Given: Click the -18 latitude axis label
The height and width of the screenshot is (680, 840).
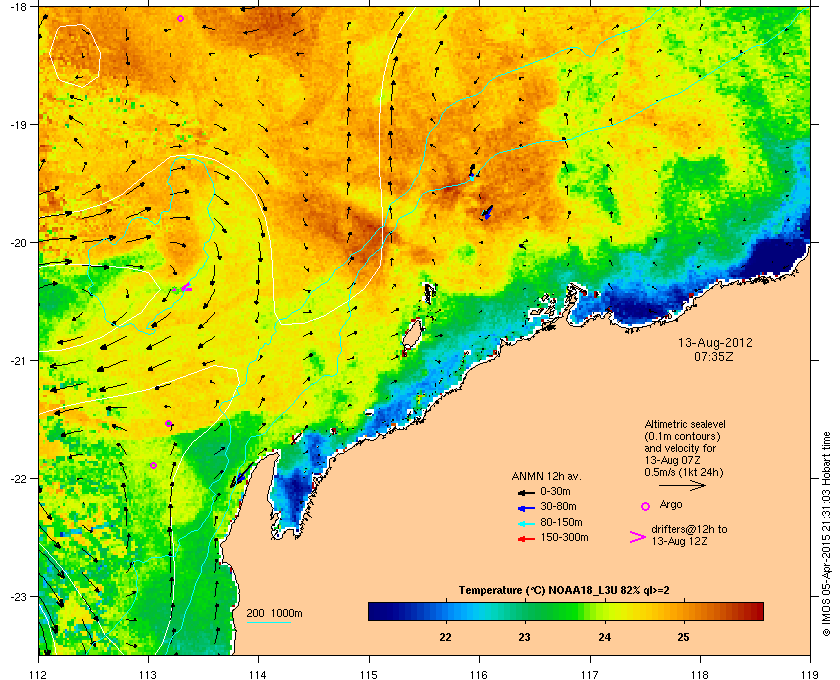Looking at the screenshot, I should (x=17, y=6).
